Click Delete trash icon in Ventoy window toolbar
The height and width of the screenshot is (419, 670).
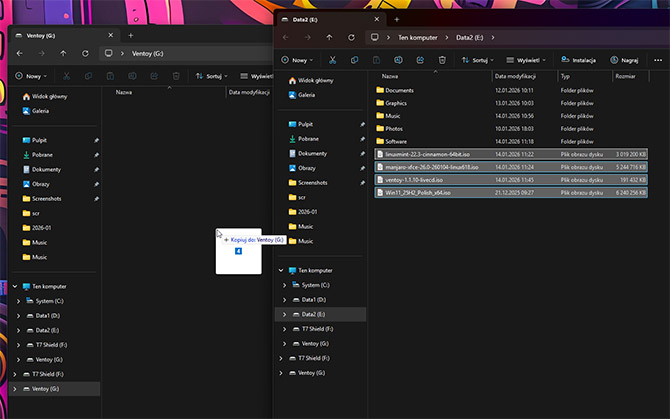[x=176, y=76]
